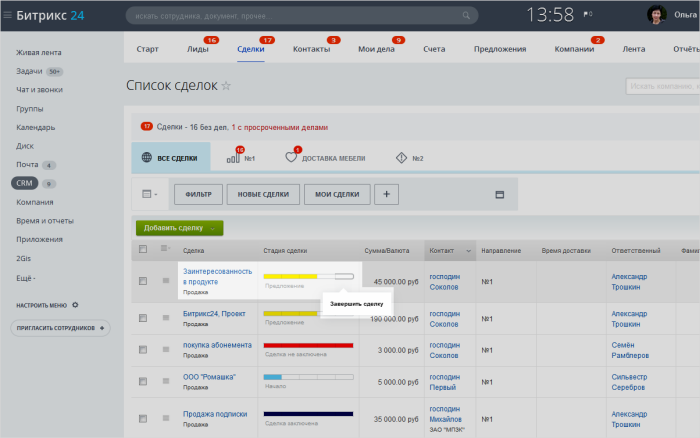Open header grid settings menu icon

165,248
